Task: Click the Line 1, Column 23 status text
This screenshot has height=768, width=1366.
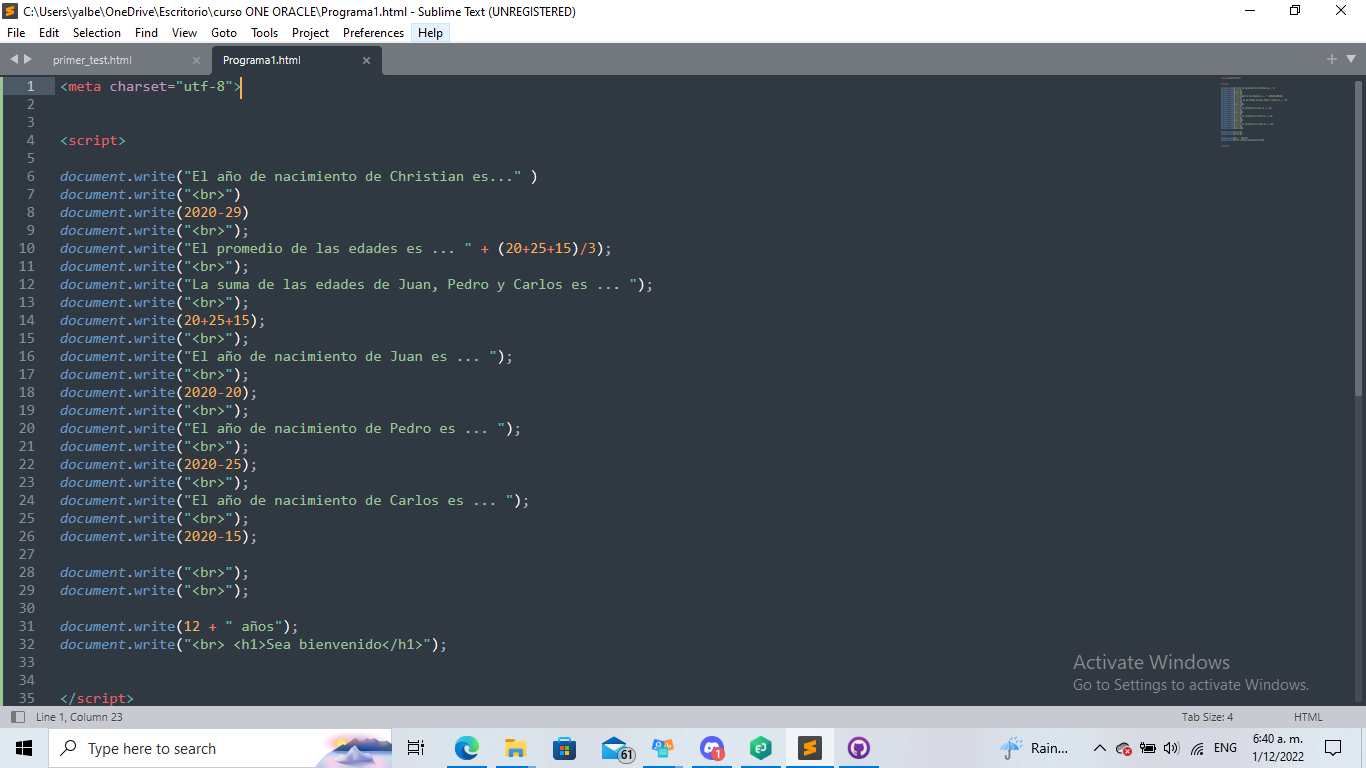Action: [79, 717]
